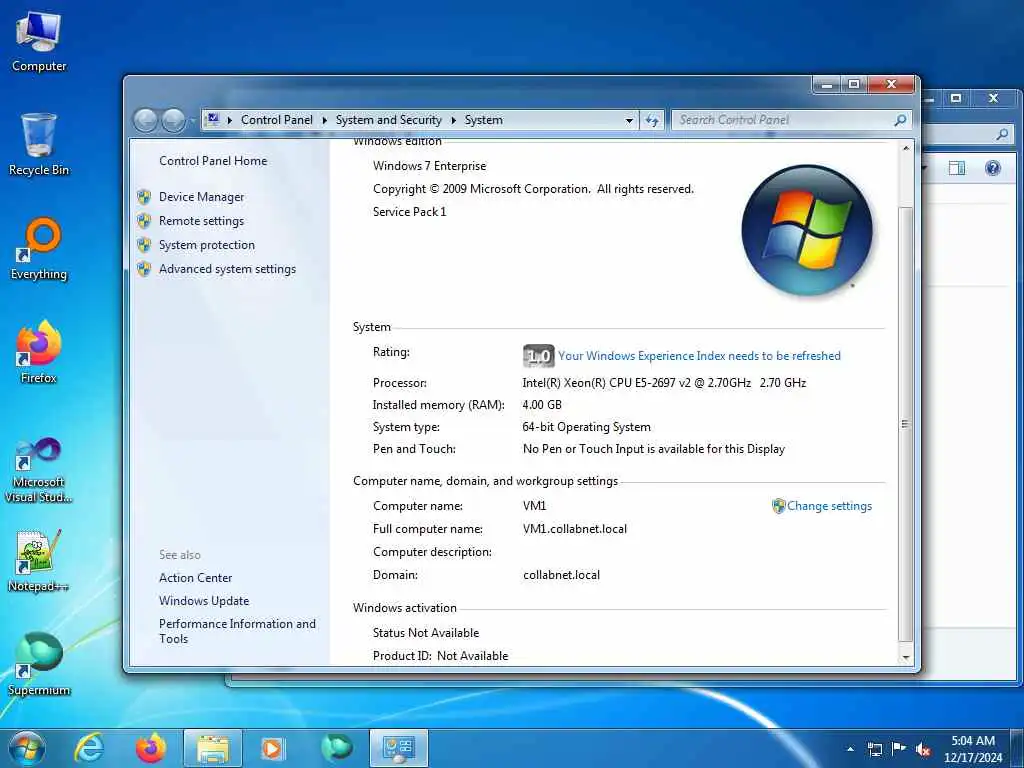Click the 64-bit Operating System value
Viewport: 1024px width, 768px height.
click(586, 427)
